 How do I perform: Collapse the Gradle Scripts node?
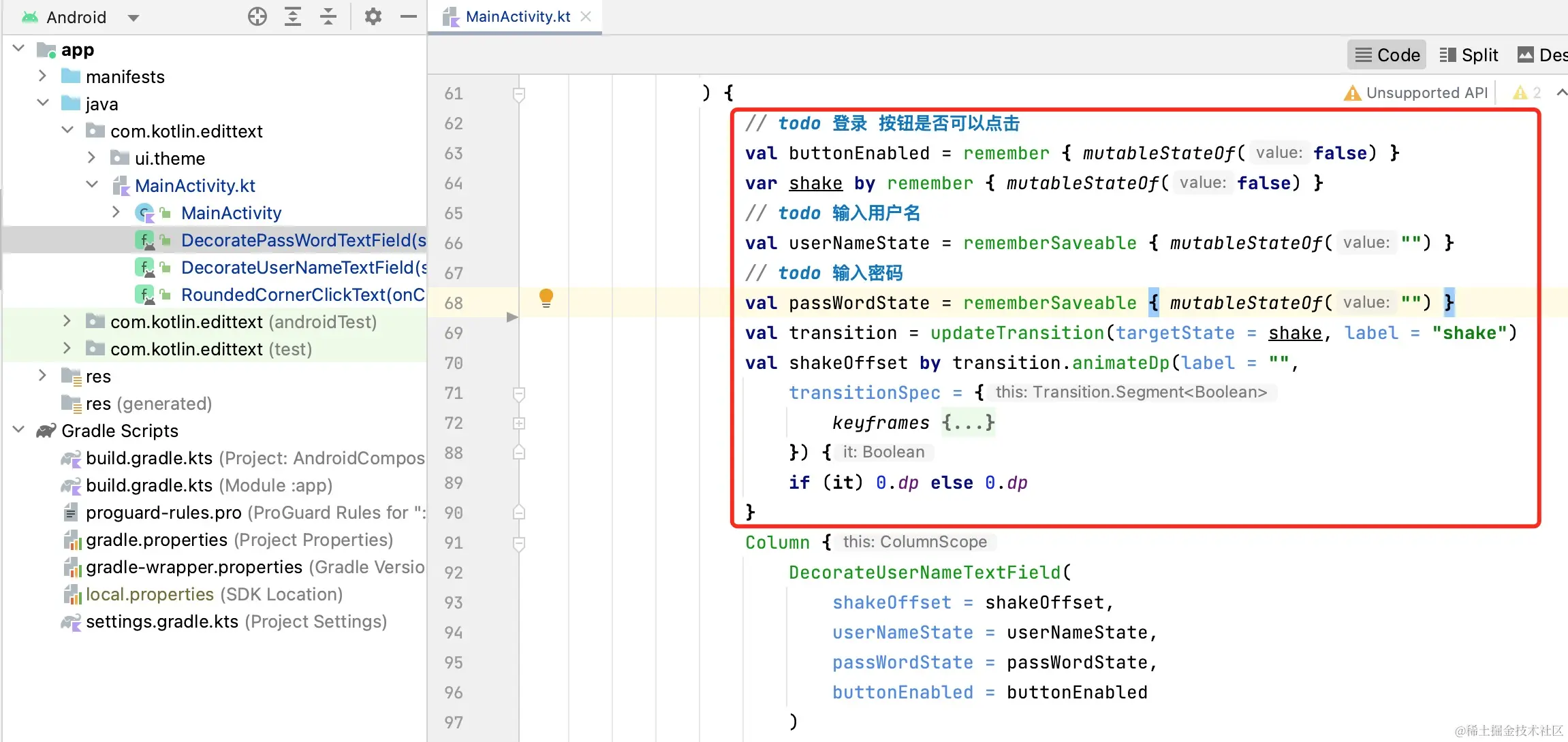point(19,430)
